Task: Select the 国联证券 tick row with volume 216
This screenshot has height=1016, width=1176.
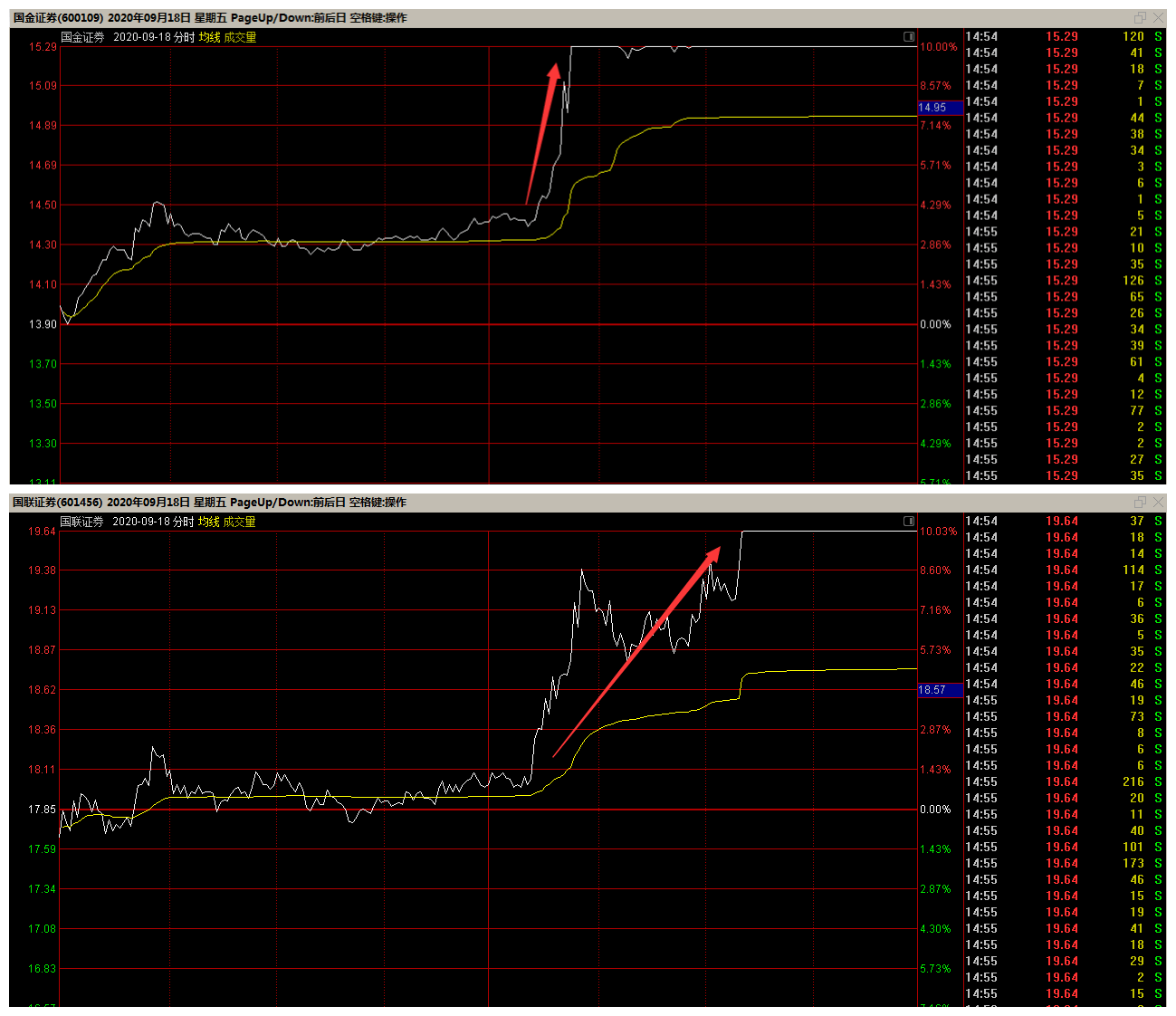Action: pos(1065,781)
